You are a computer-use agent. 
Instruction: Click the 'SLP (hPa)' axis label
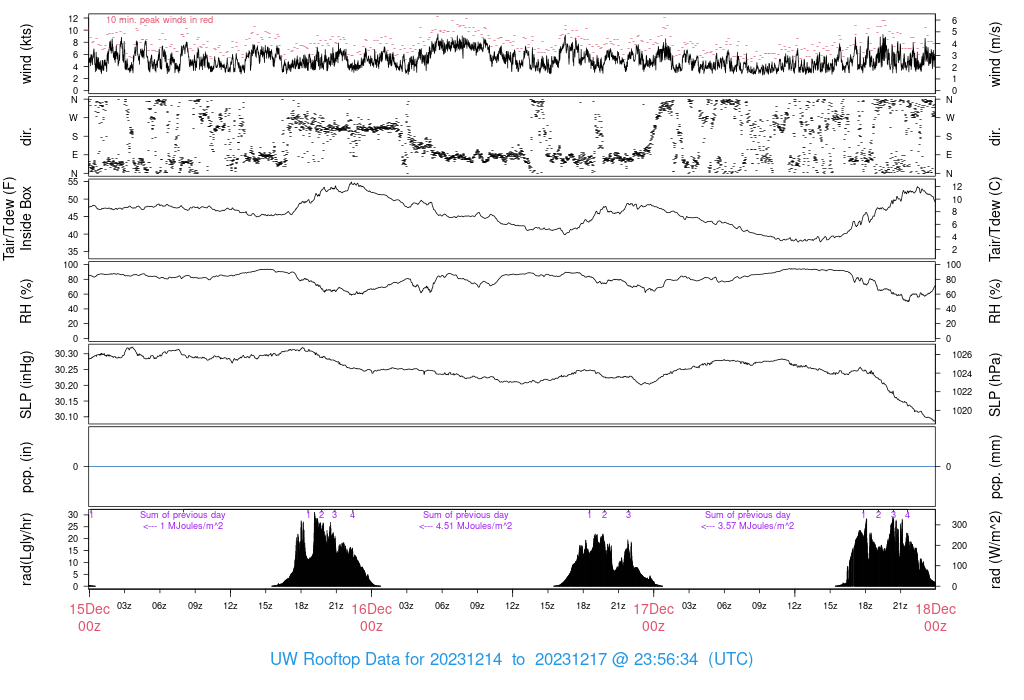[995, 385]
